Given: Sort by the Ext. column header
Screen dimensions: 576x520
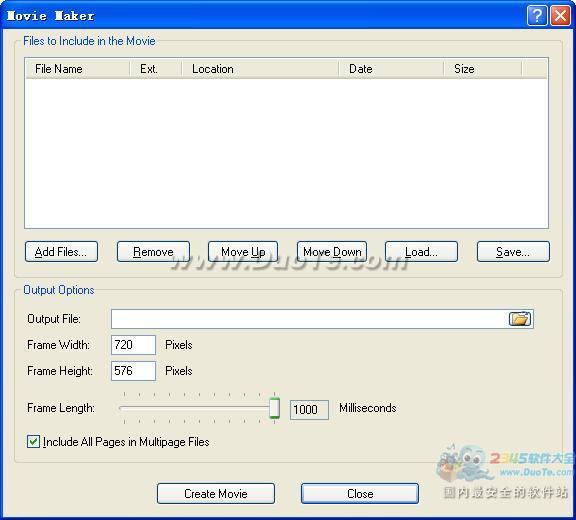Looking at the screenshot, I should [156, 69].
